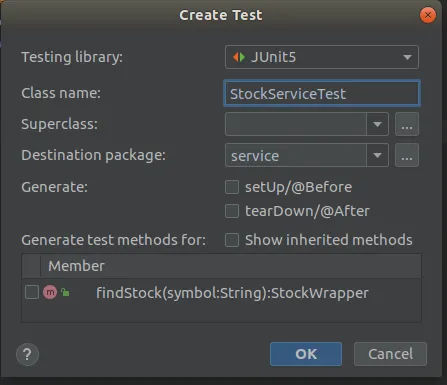The image size is (447, 385).
Task: Confirm with the OK button
Action: [306, 354]
